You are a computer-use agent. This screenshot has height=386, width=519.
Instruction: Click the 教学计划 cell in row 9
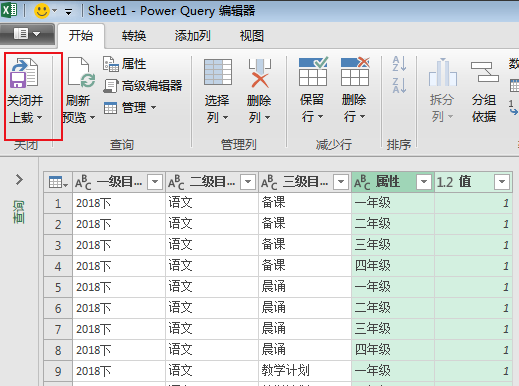click(305, 371)
